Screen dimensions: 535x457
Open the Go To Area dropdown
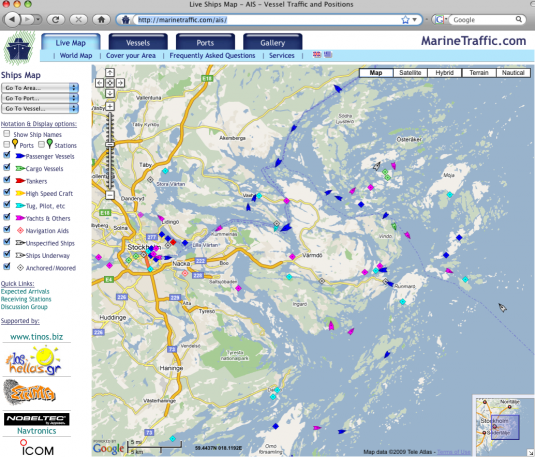coord(40,88)
